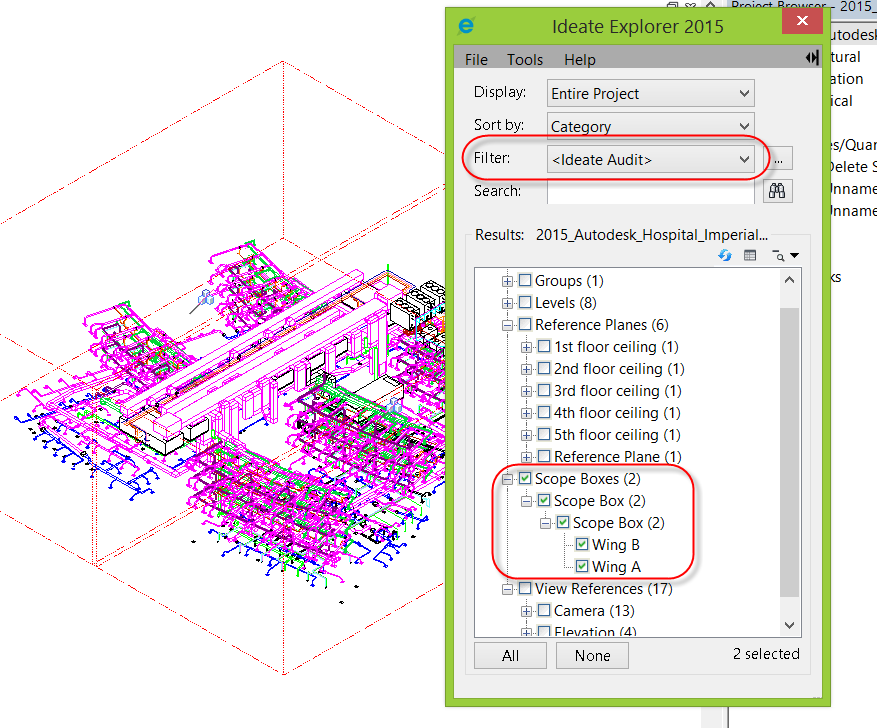The width and height of the screenshot is (877, 728).
Task: Select the Wing B tree label
Action: click(615, 545)
